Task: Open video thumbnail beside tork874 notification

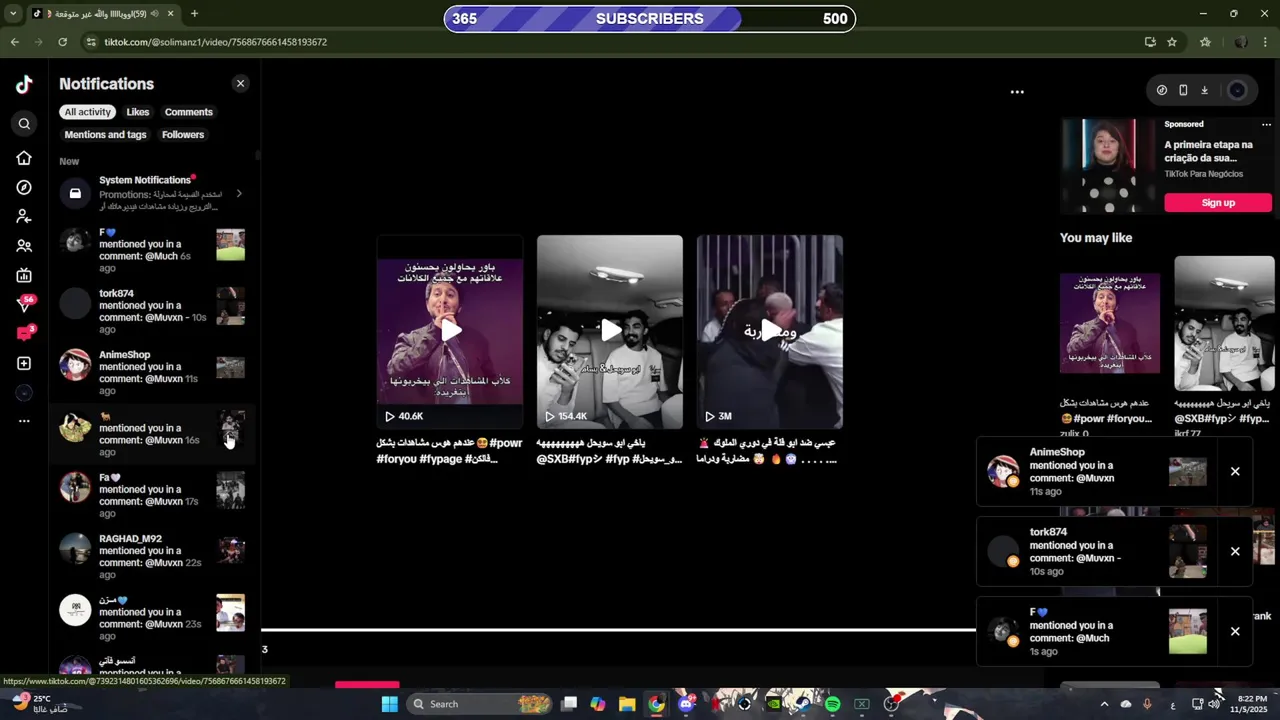Action: pos(230,306)
